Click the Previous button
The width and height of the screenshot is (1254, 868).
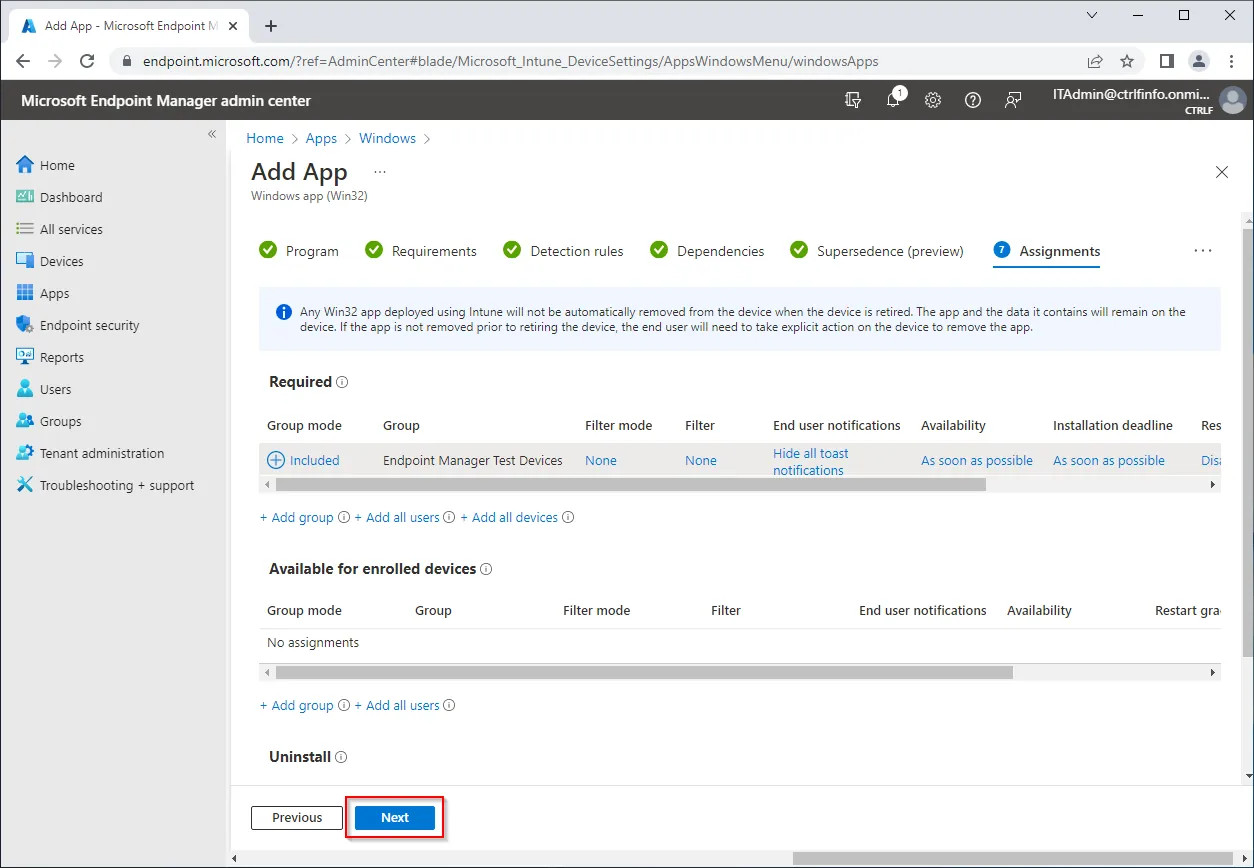click(297, 817)
